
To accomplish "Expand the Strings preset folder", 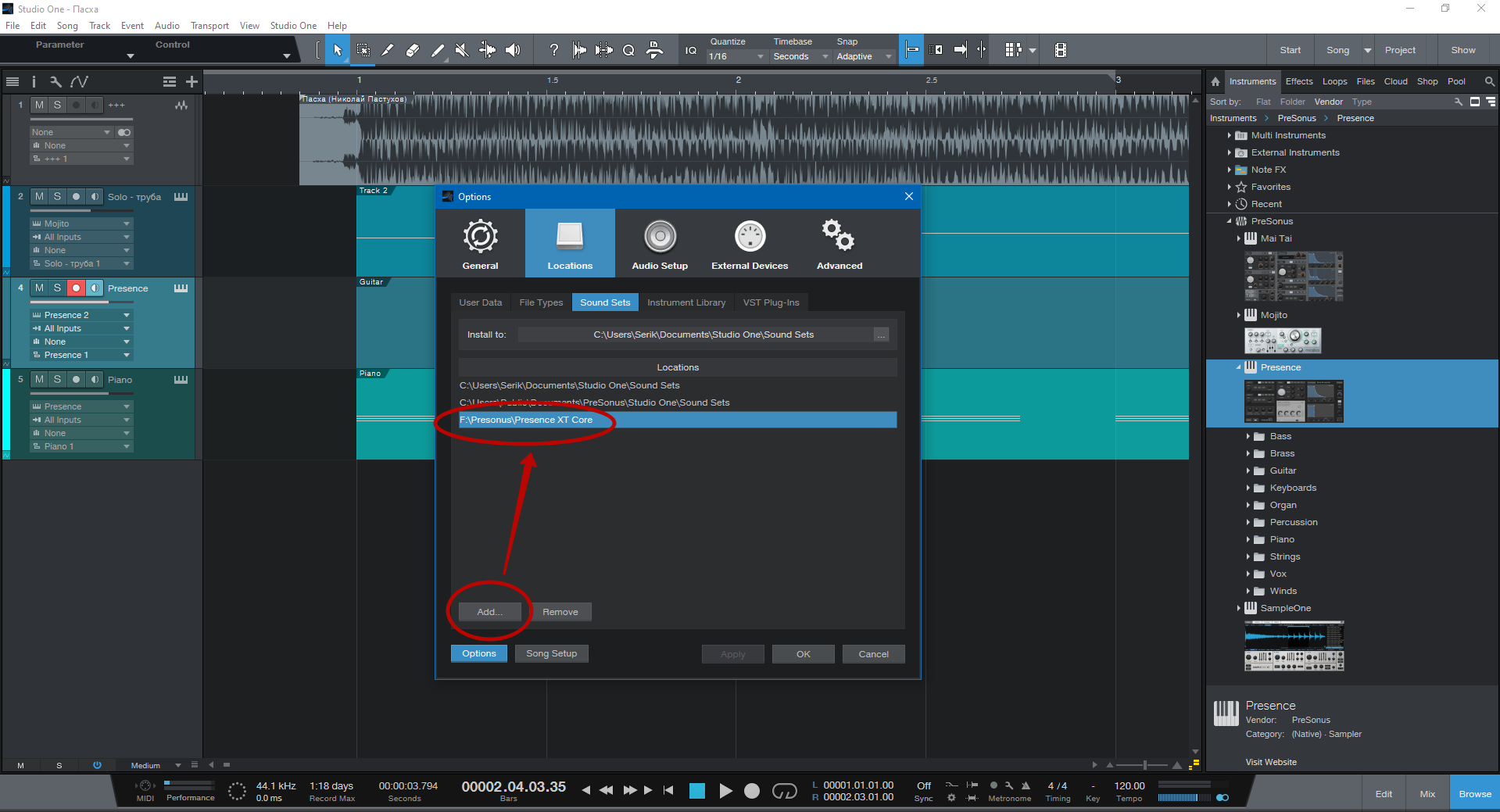I will [x=1248, y=556].
